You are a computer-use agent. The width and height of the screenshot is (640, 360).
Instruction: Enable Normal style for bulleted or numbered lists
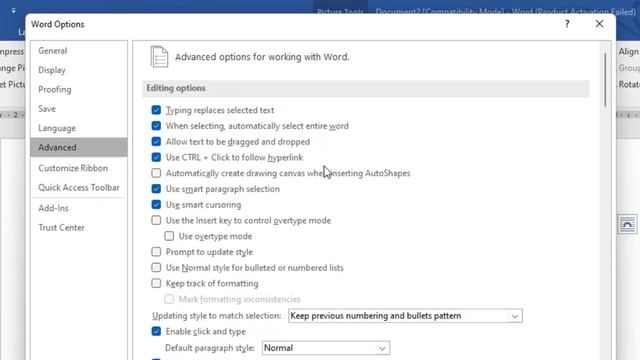point(156,268)
